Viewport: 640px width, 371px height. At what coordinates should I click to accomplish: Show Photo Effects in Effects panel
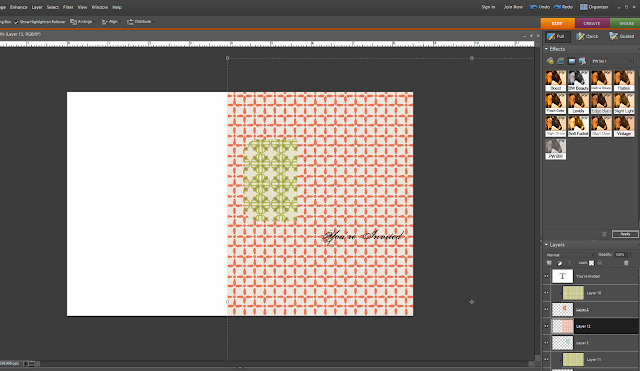pyautogui.click(x=571, y=61)
